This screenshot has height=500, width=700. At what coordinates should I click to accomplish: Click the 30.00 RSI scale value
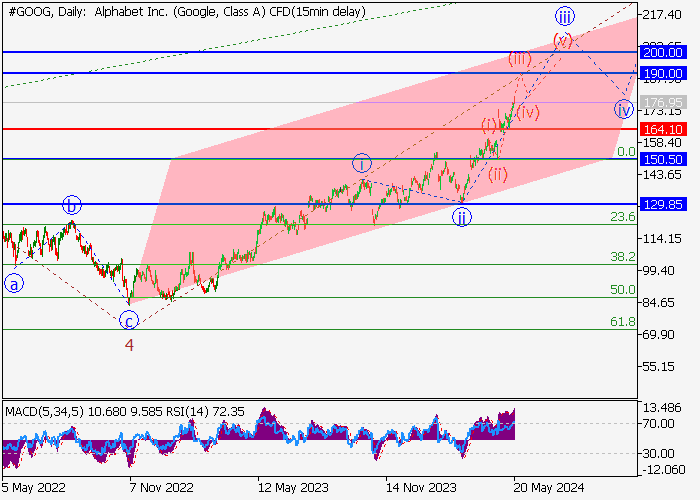pos(658,454)
